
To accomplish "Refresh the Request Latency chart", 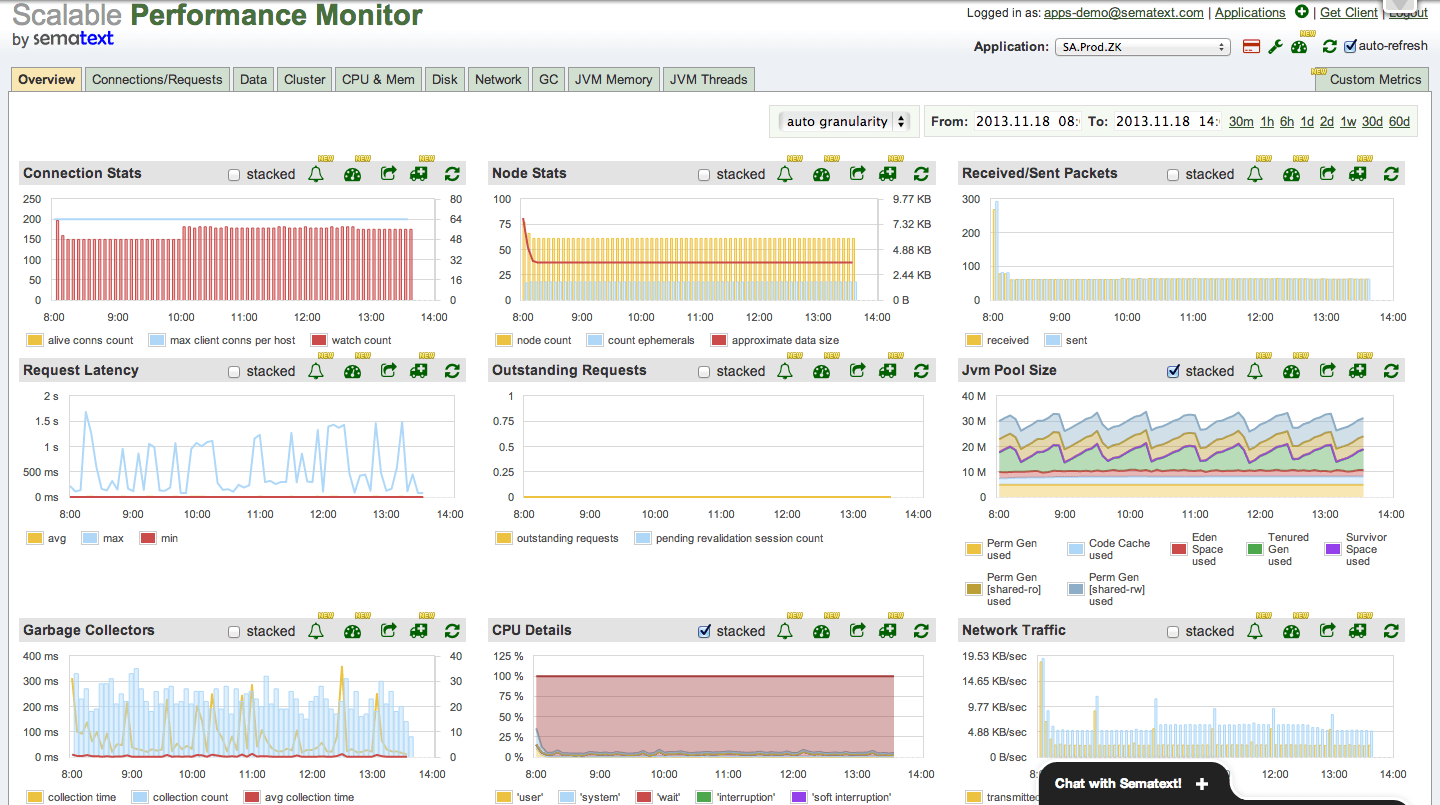I will coord(452,371).
